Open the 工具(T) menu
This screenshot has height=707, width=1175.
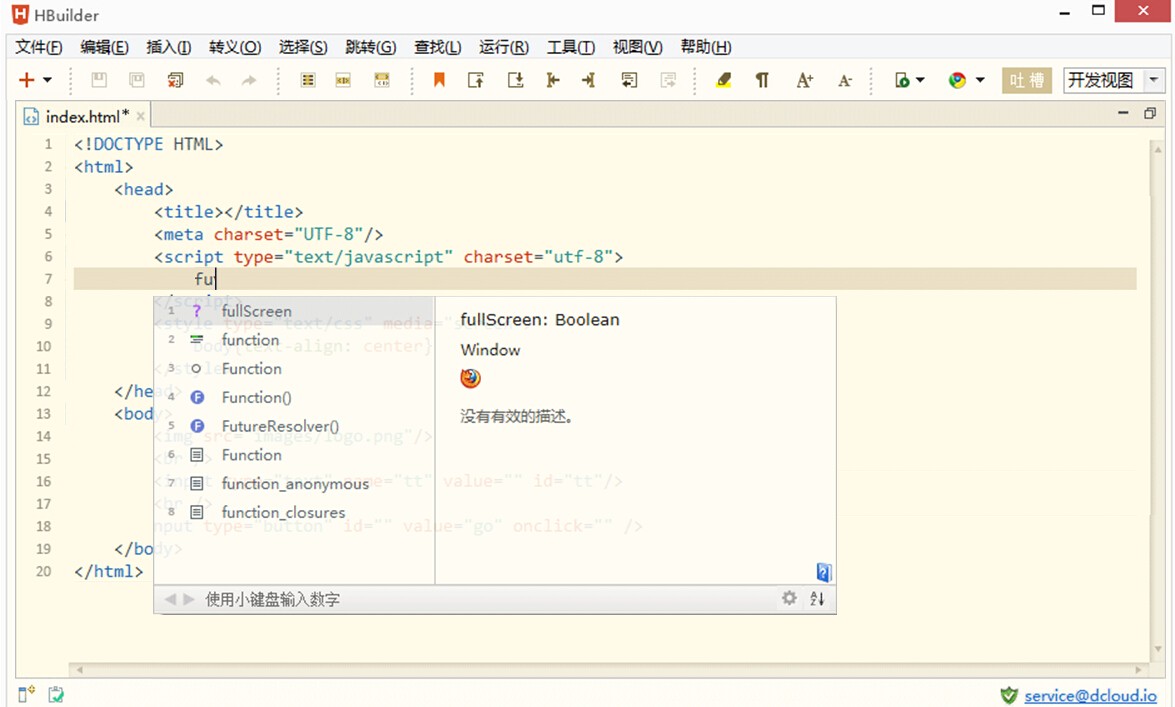tap(570, 46)
